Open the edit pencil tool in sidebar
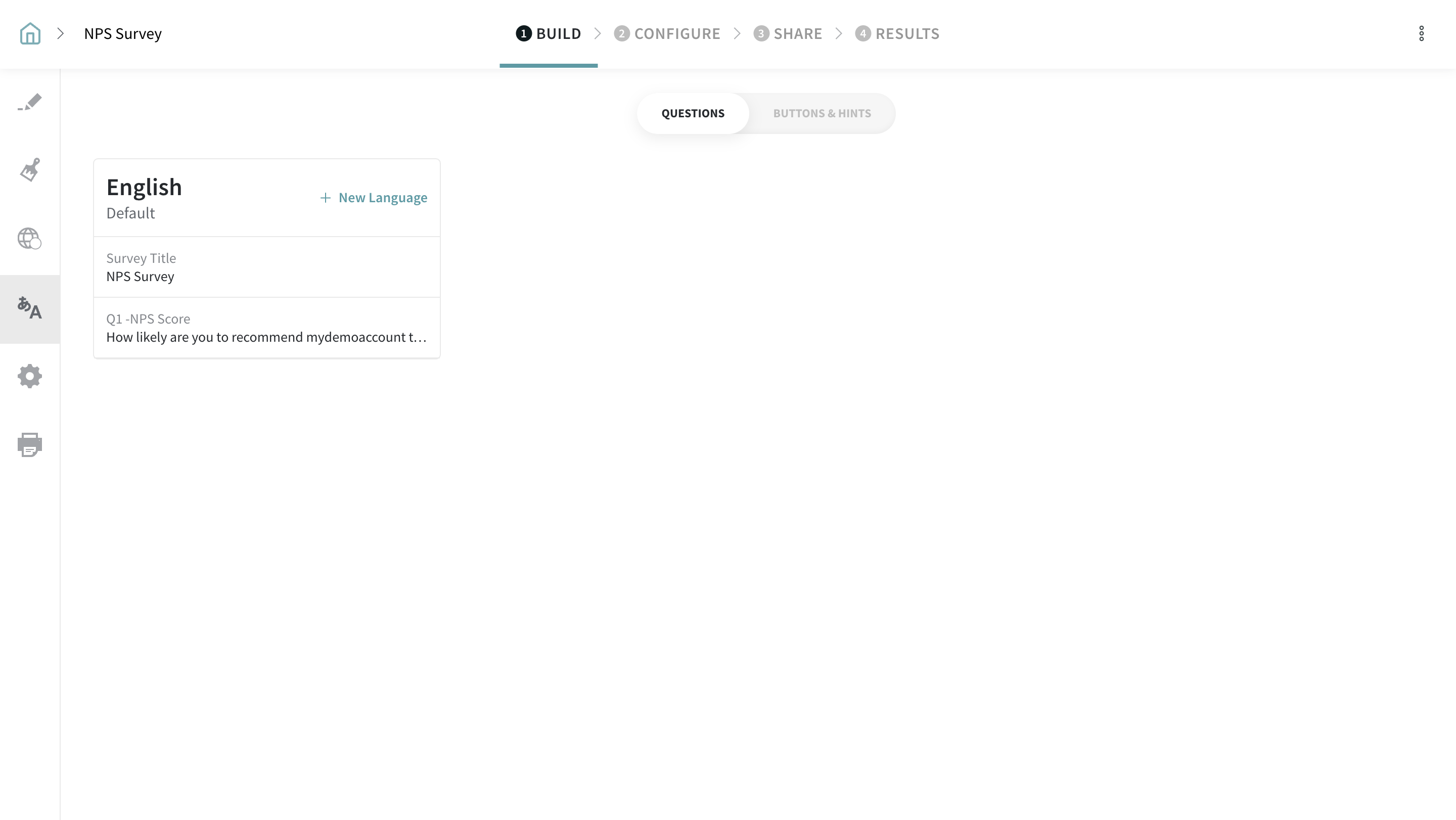This screenshot has width=1456, height=820. (30, 103)
